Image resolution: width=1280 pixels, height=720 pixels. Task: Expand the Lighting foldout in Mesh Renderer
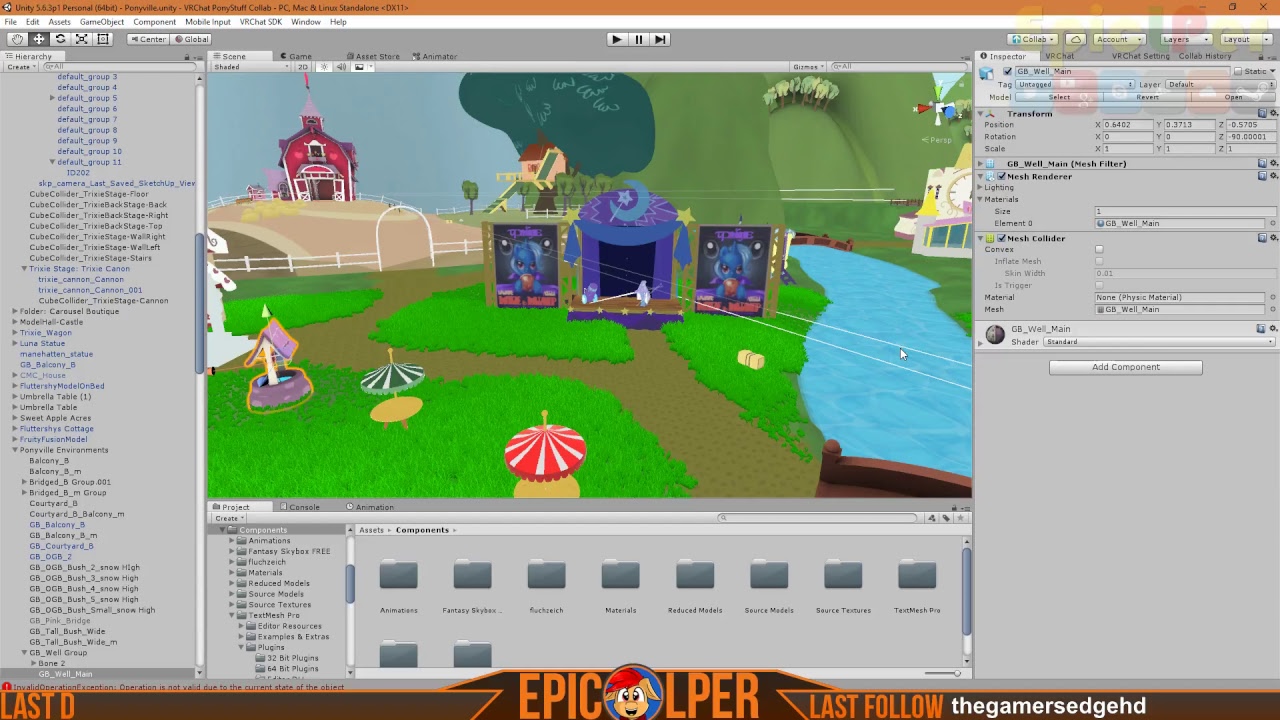click(981, 188)
